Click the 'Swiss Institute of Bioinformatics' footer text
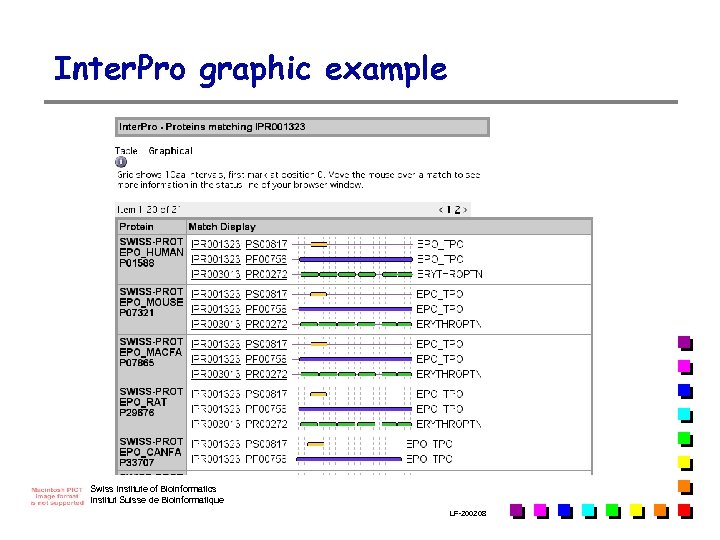This screenshot has width=720, height=540. point(153,489)
